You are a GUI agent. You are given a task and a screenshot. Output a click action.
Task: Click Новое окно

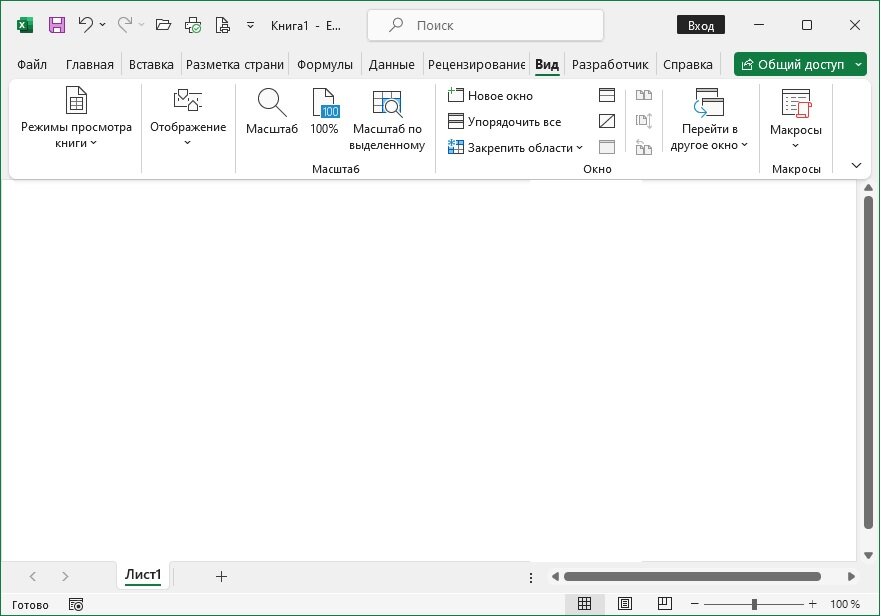click(490, 96)
